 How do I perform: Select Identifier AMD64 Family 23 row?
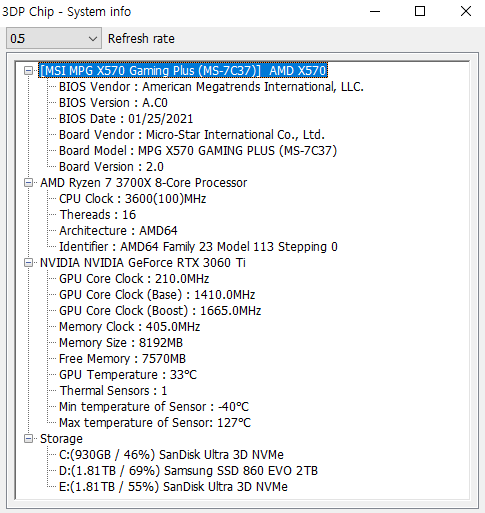click(198, 247)
